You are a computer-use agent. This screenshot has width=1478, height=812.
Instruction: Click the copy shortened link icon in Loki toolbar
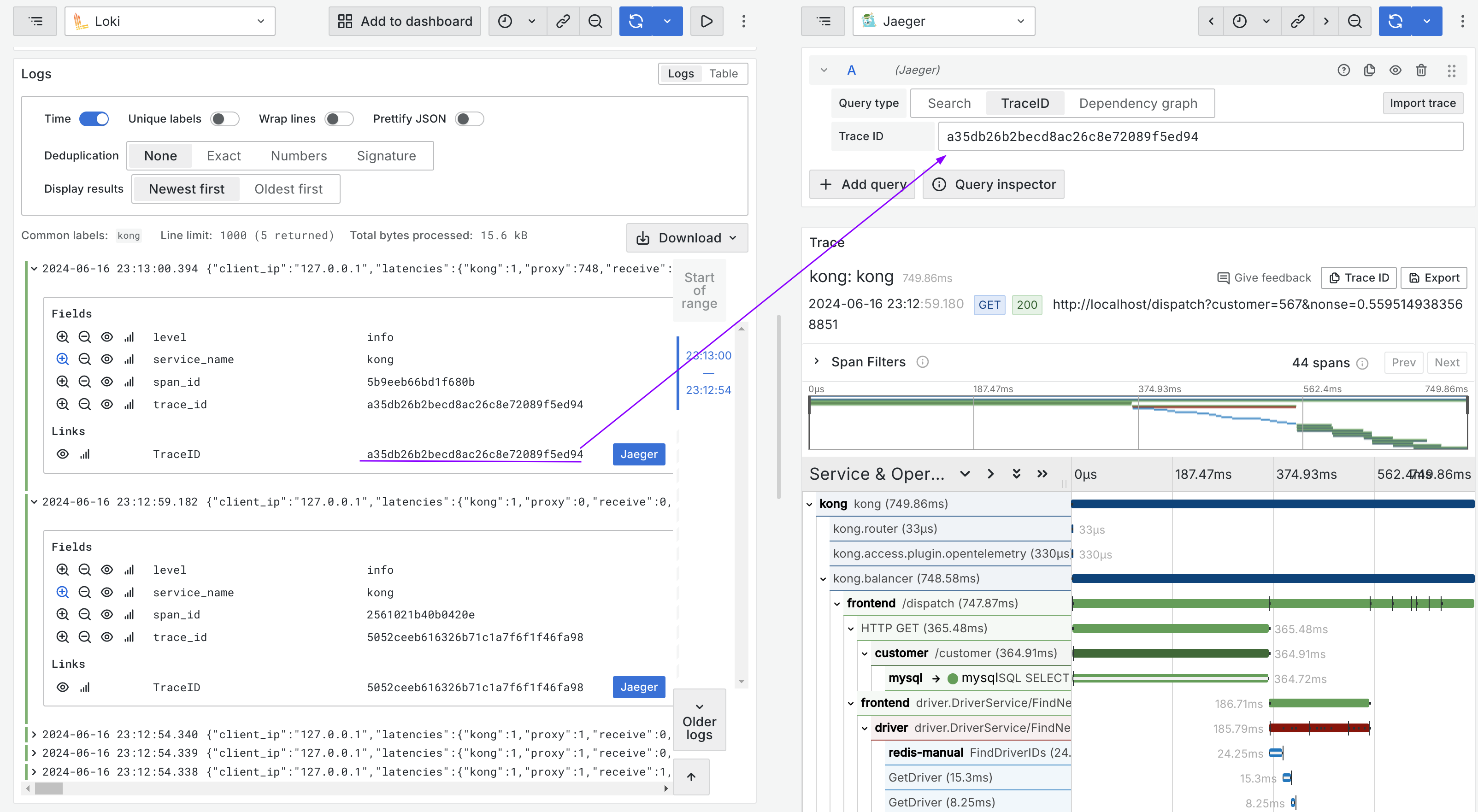click(x=563, y=21)
